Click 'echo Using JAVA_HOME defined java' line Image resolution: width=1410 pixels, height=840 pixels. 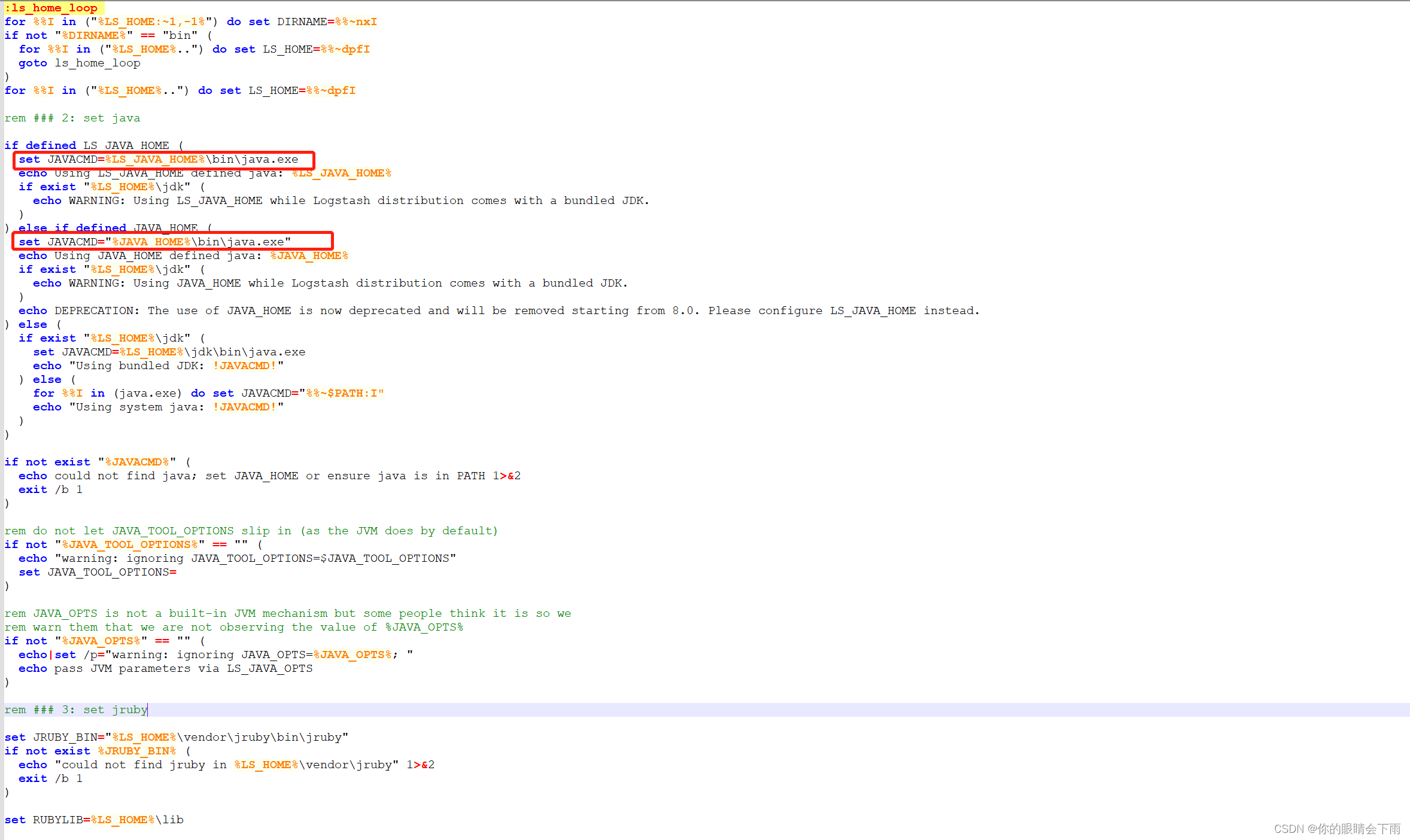tap(184, 255)
